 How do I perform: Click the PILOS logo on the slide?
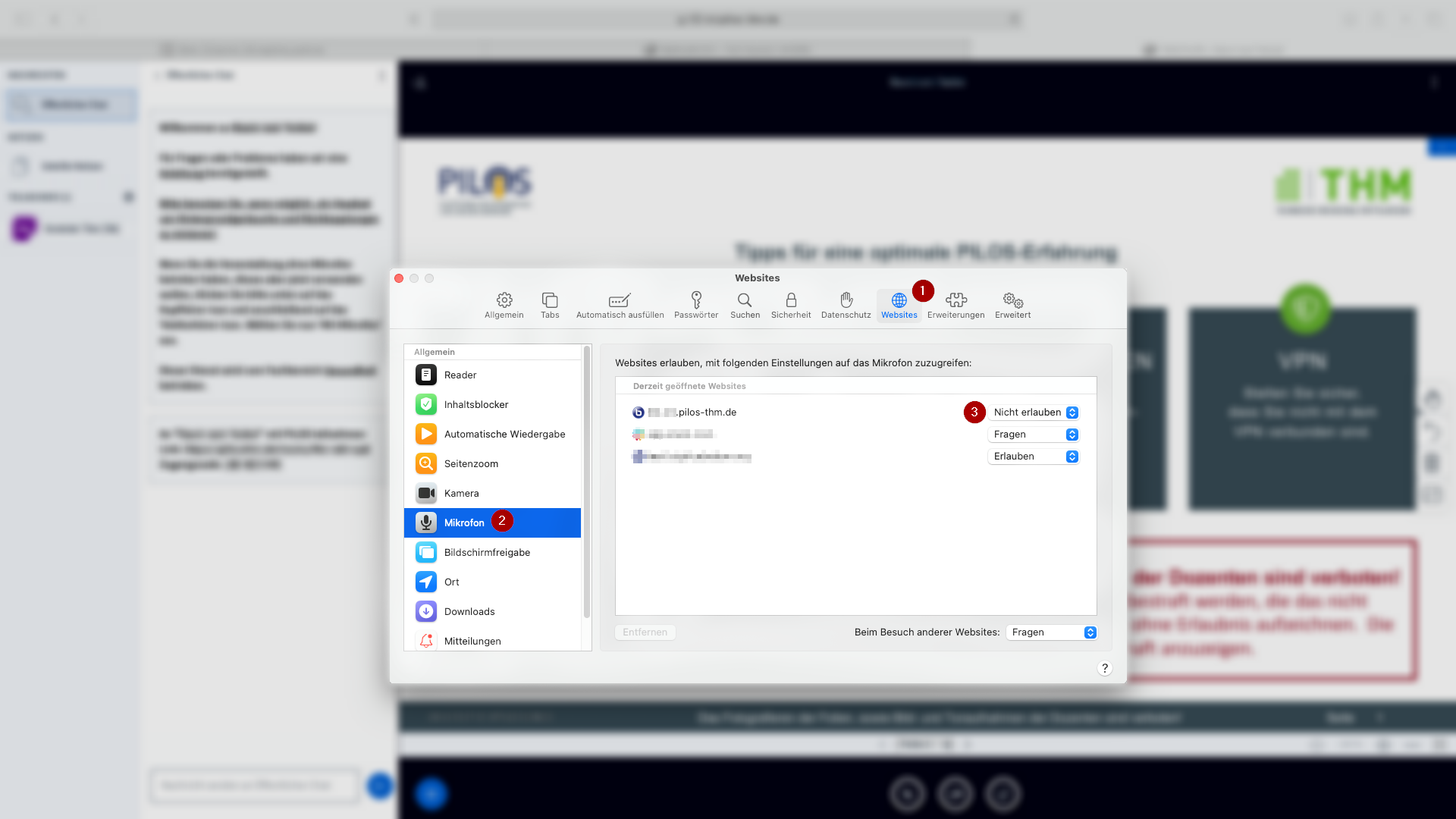pos(485,190)
